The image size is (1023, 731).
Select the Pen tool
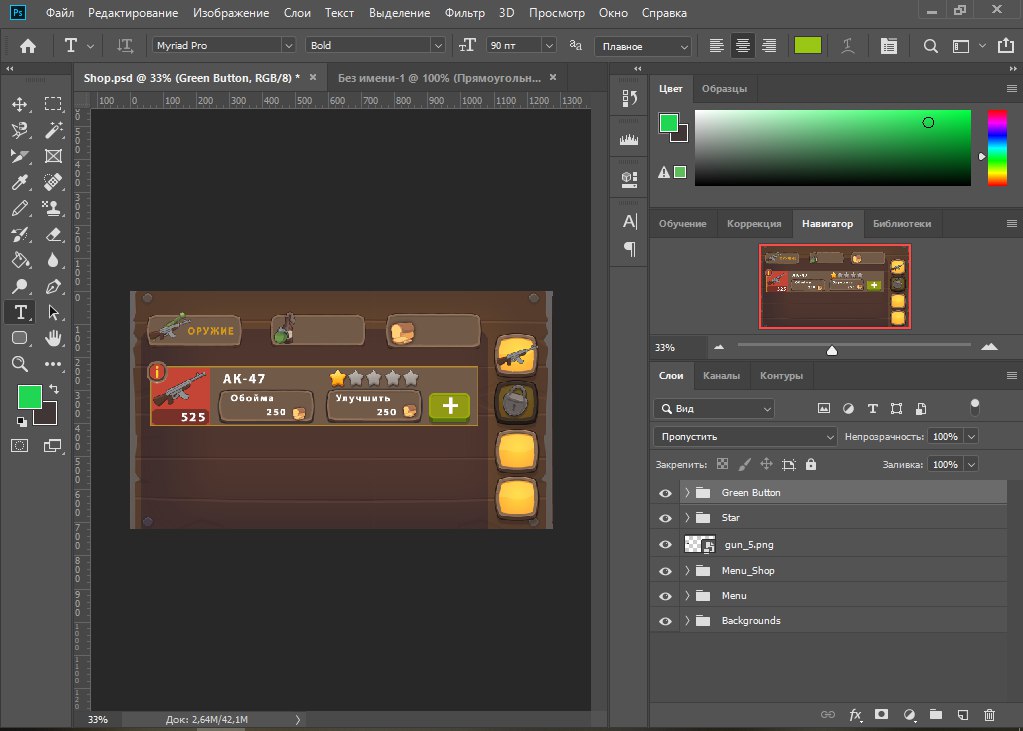(x=53, y=286)
